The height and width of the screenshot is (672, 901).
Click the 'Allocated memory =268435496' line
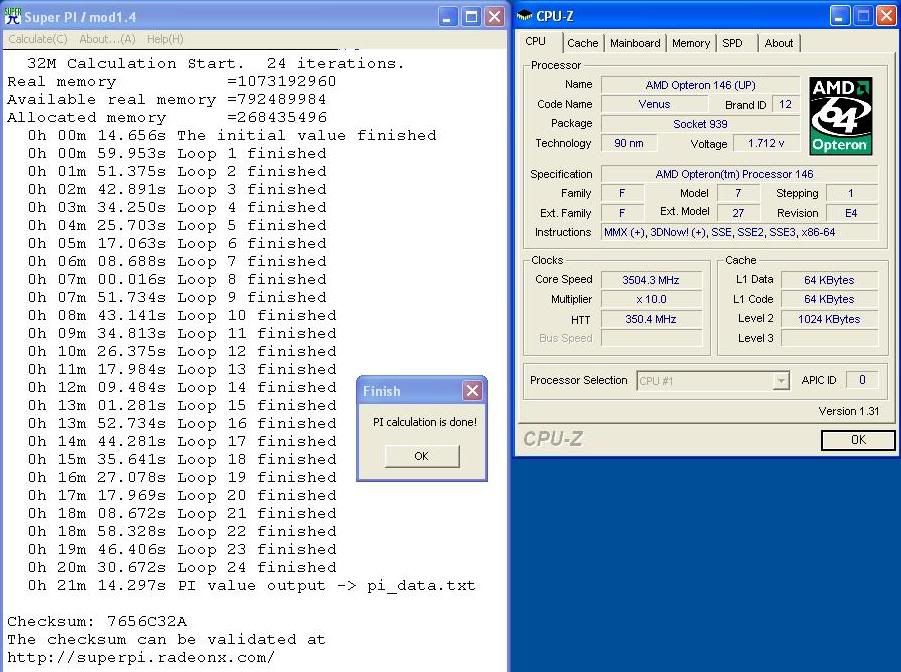click(x=167, y=117)
